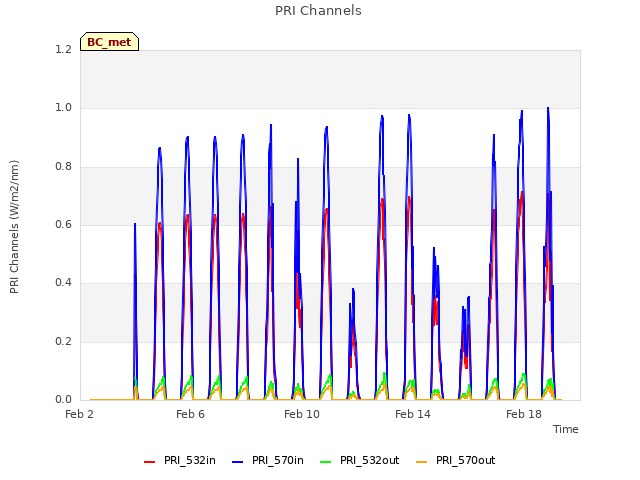The height and width of the screenshot is (480, 640).
Task: Click the Time x-axis title
Action: 566,429
